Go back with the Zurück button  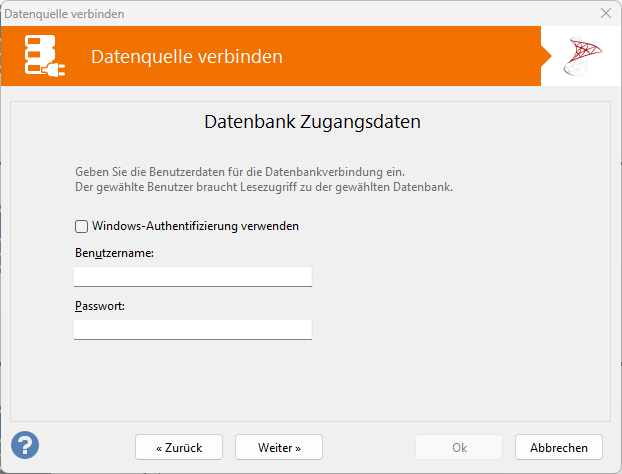[179, 447]
